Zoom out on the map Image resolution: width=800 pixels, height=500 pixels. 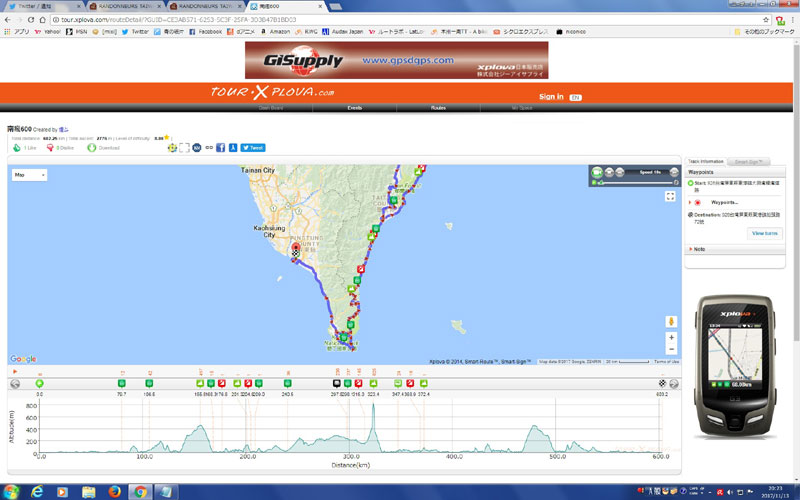click(x=671, y=349)
